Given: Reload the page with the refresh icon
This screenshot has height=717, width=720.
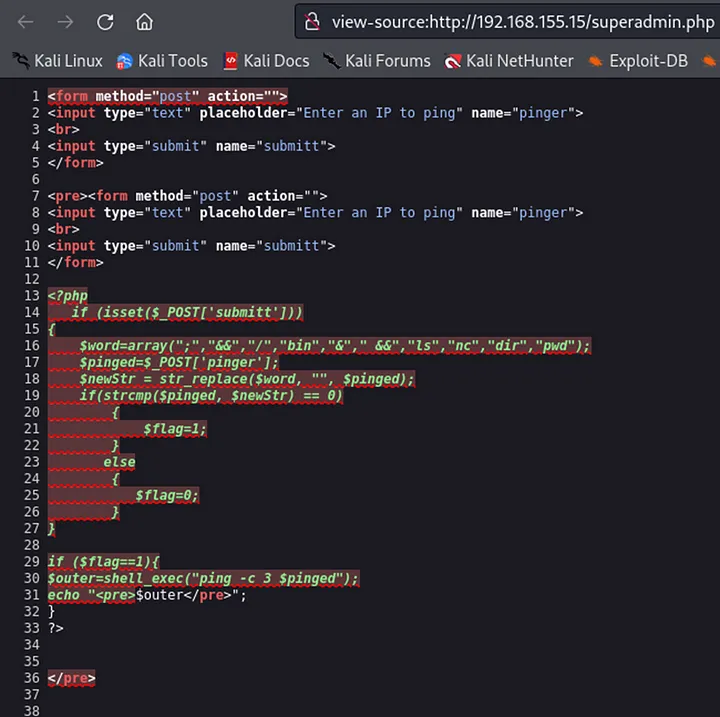Looking at the screenshot, I should pyautogui.click(x=105, y=22).
